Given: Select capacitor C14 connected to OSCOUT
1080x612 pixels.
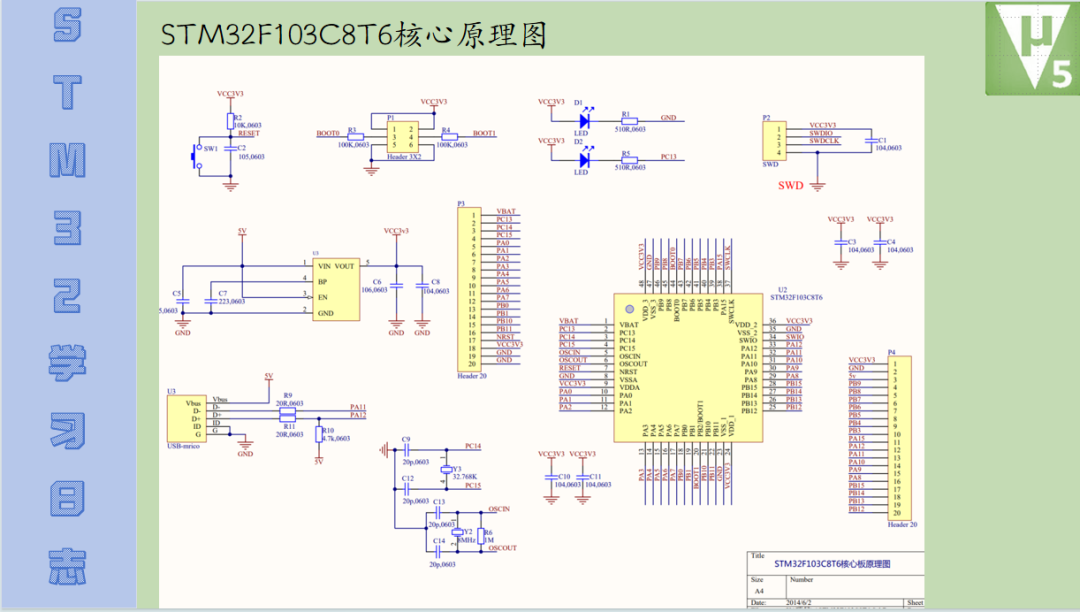Looking at the screenshot, I should [x=438, y=551].
